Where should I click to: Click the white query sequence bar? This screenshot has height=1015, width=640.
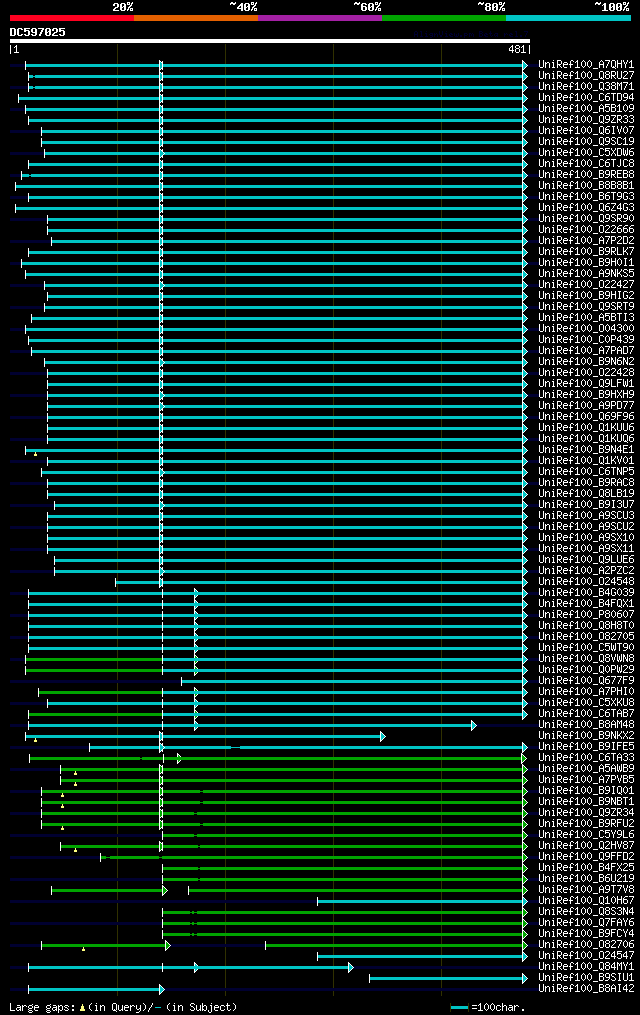[x=270, y=41]
